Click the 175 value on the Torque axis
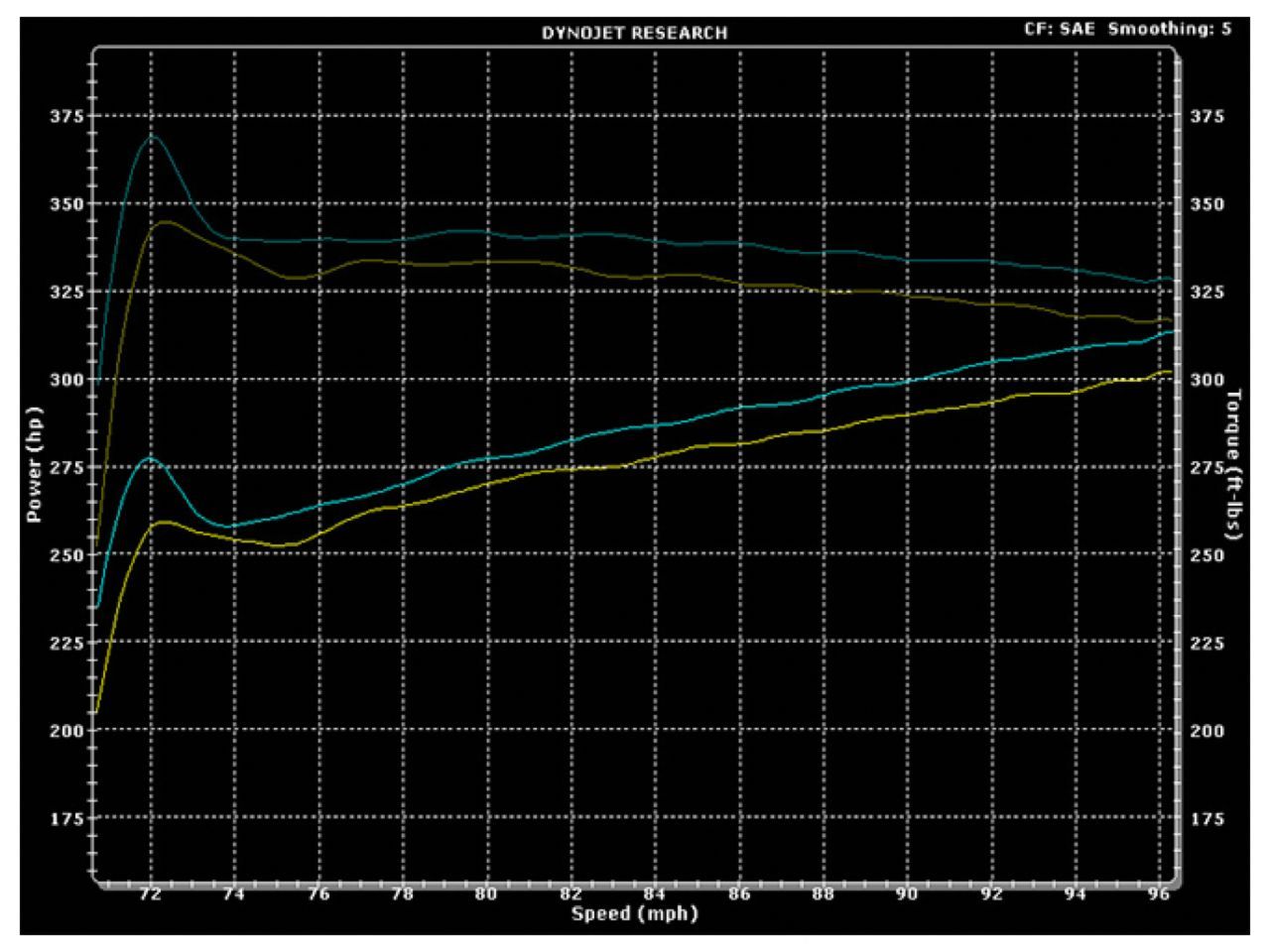1270x952 pixels. (x=1207, y=818)
